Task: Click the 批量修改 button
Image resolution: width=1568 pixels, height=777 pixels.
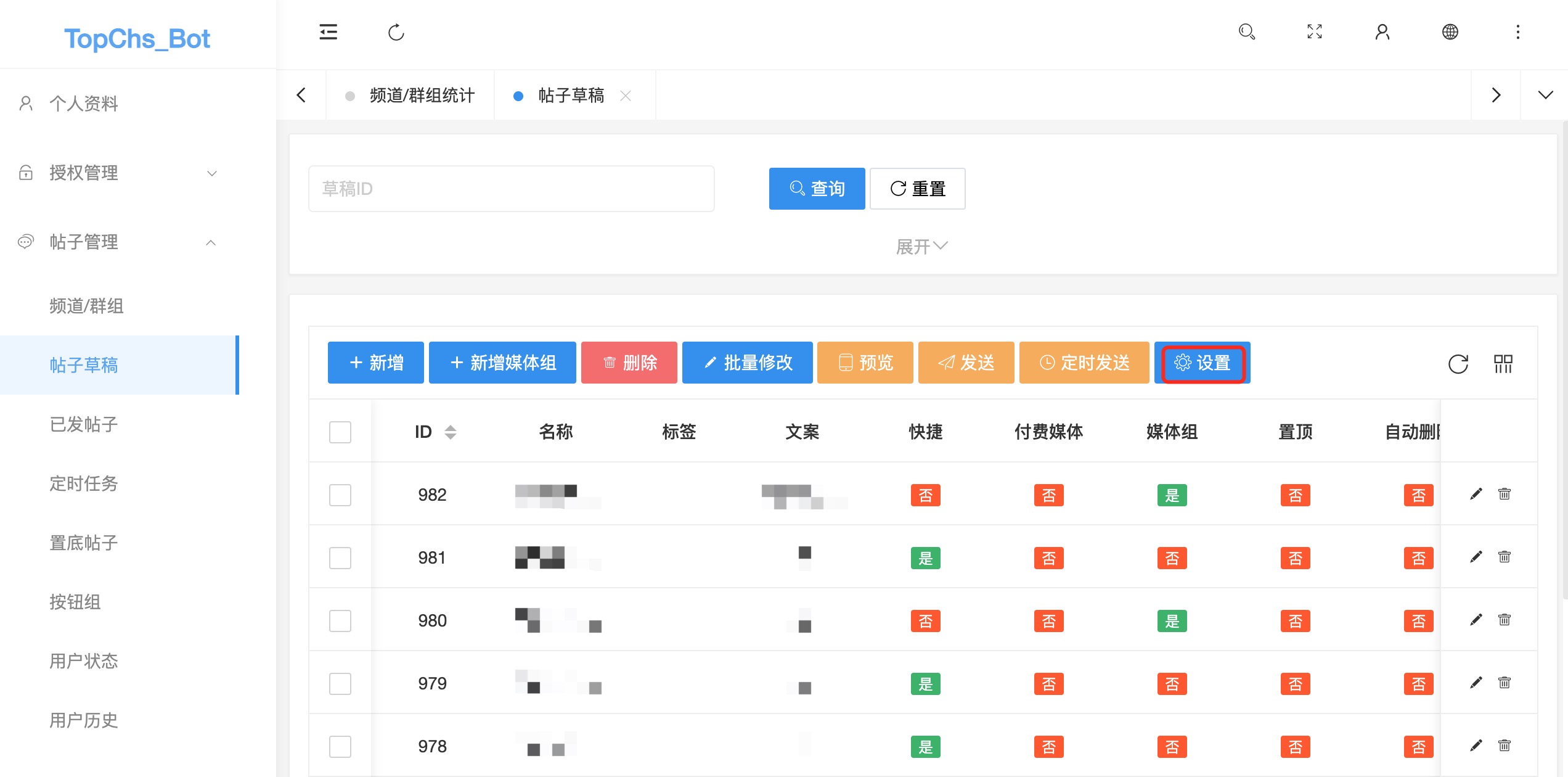Action: pyautogui.click(x=748, y=363)
